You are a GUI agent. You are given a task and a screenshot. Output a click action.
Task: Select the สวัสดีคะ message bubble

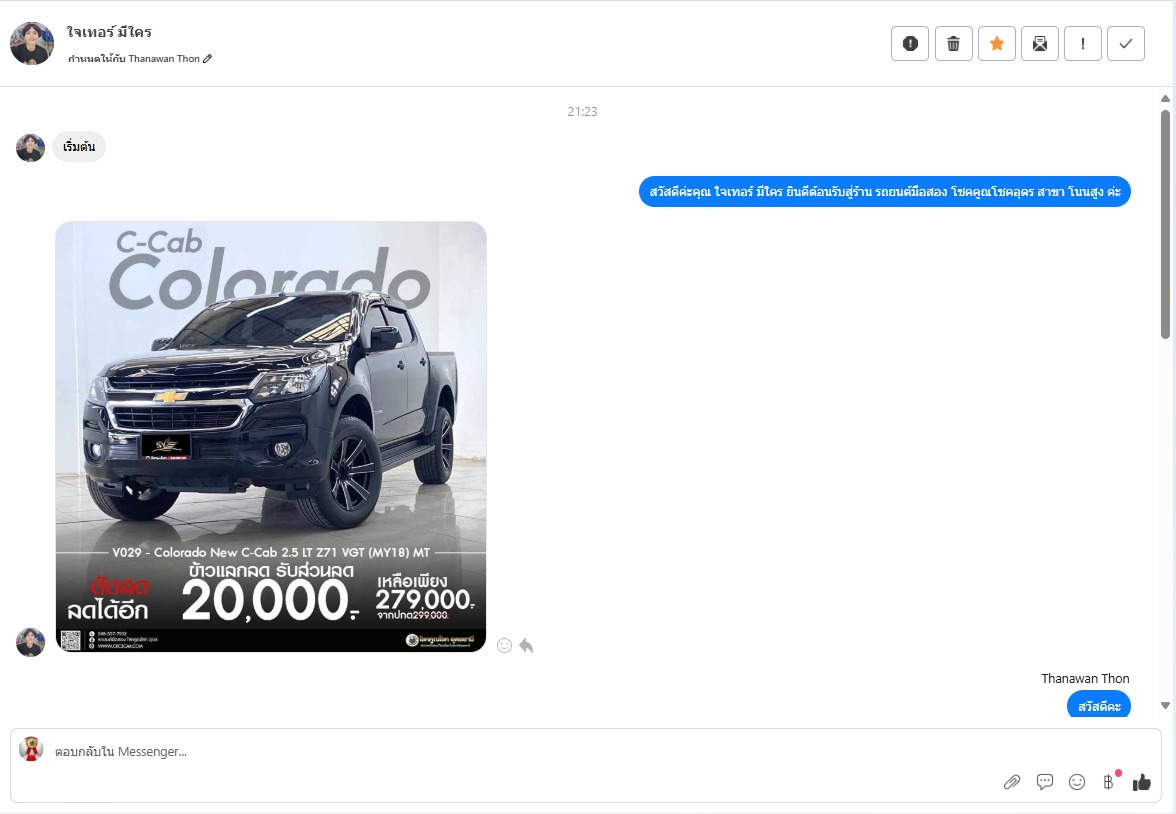click(1099, 705)
